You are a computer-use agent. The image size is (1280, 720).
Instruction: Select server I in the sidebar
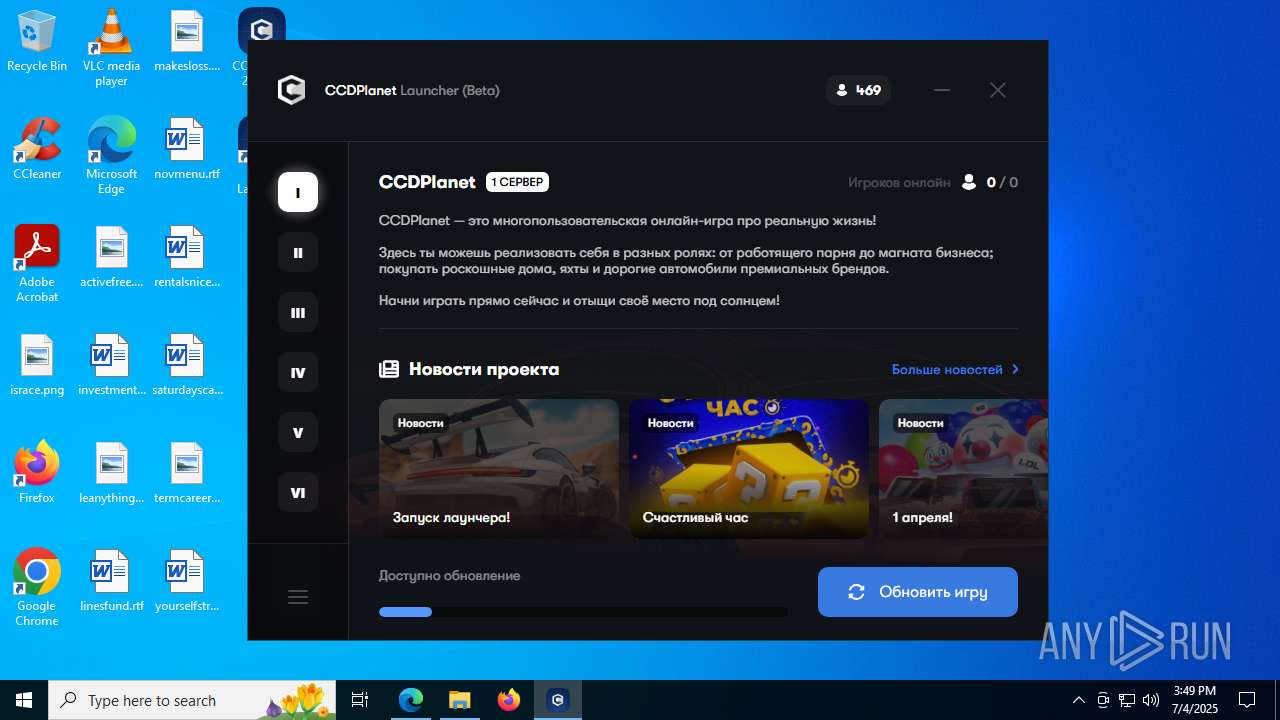point(298,192)
